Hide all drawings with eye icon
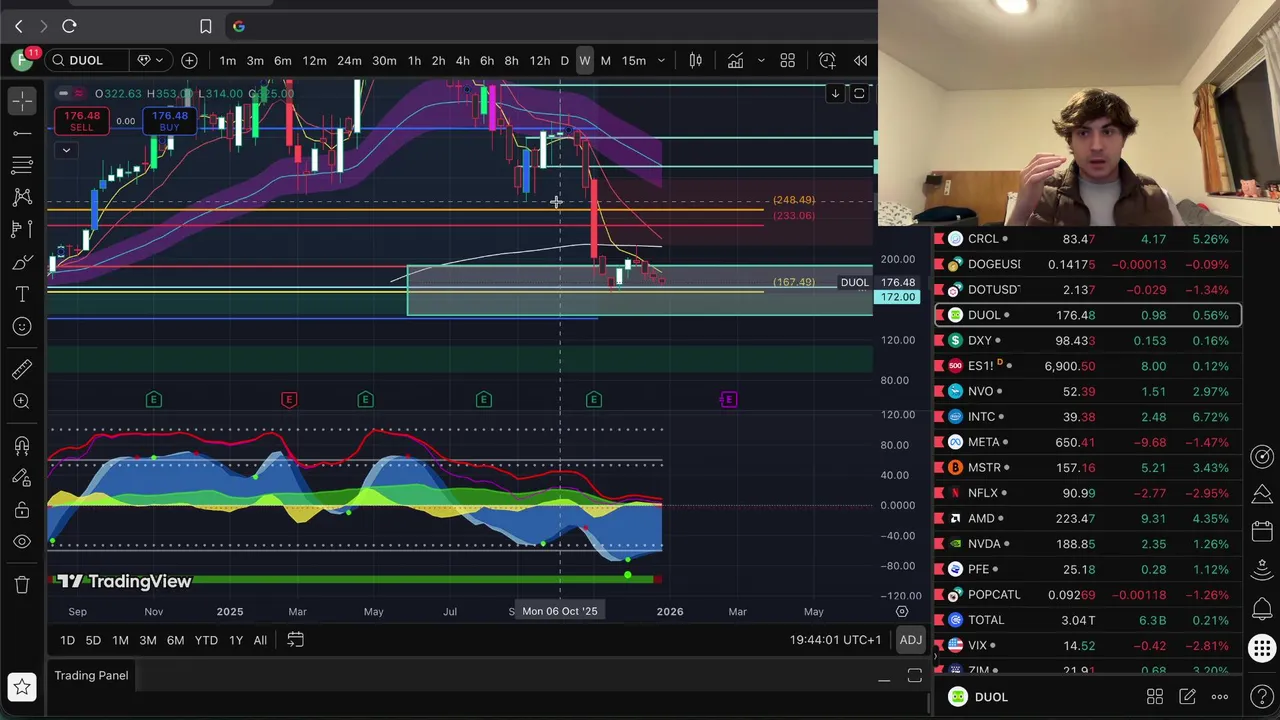 22,542
